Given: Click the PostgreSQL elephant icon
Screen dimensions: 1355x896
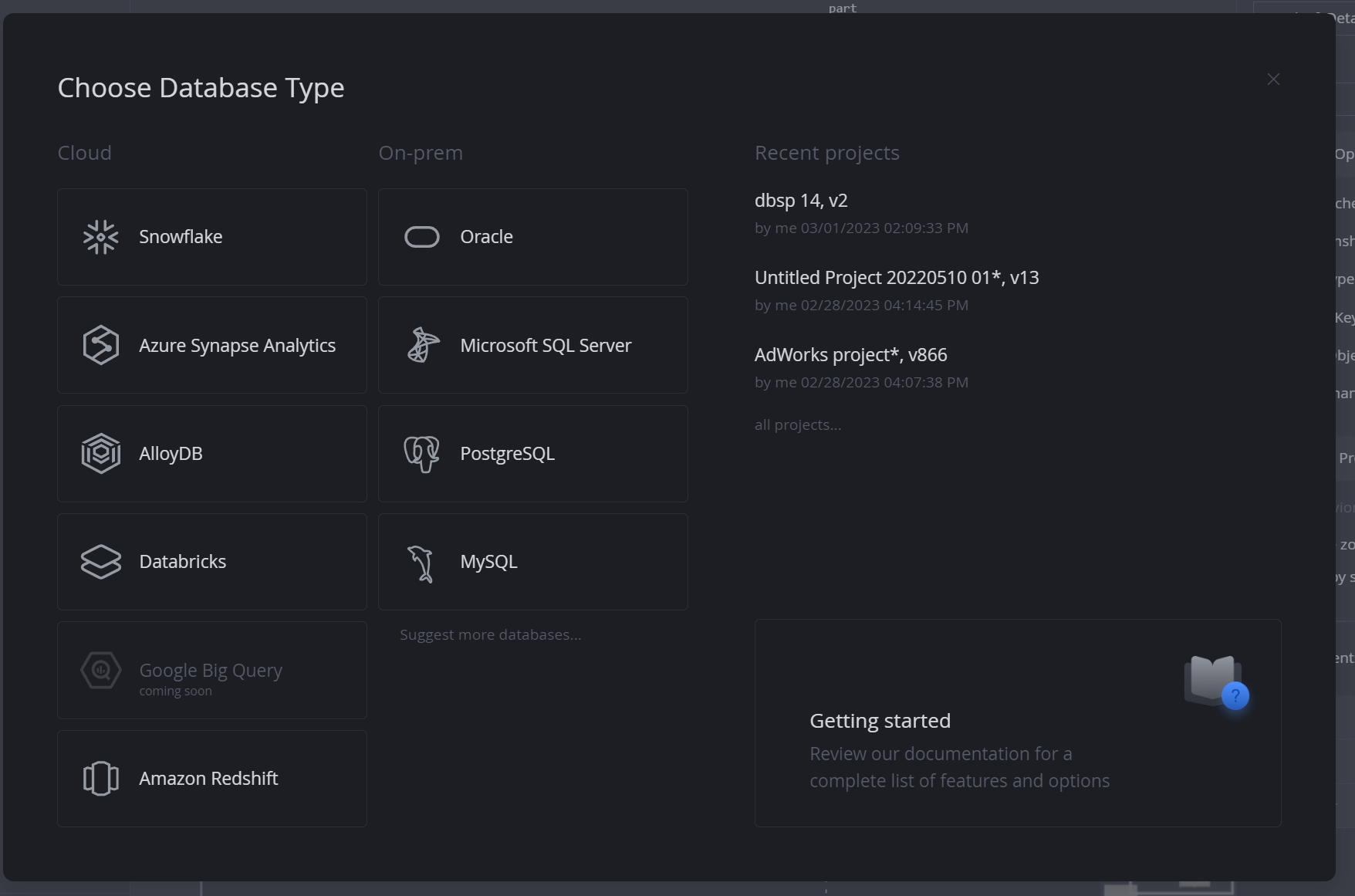Looking at the screenshot, I should (x=421, y=454).
